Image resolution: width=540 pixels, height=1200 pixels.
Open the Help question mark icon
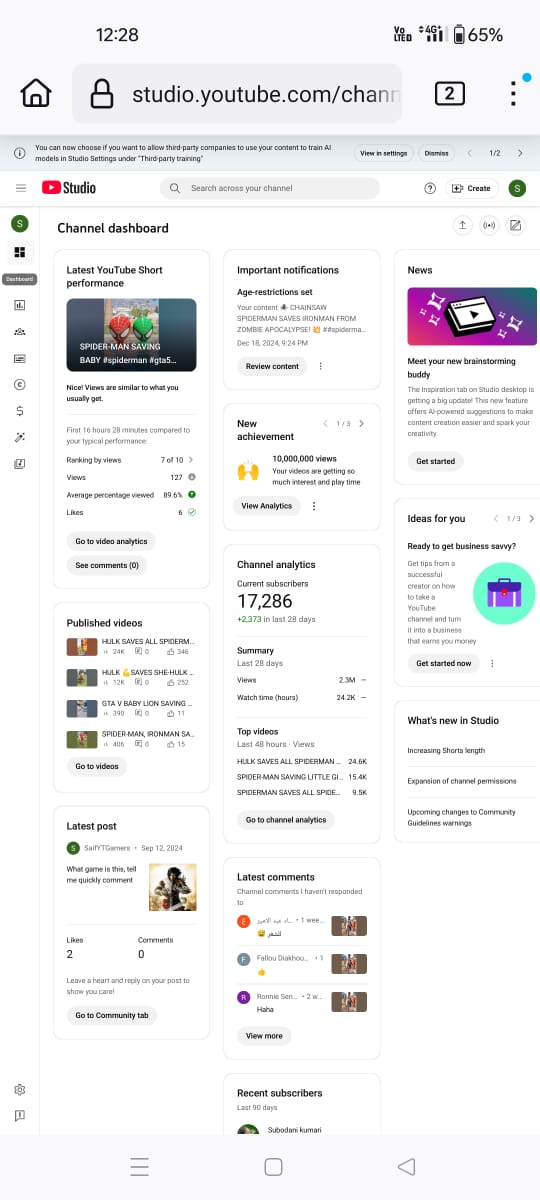click(430, 188)
